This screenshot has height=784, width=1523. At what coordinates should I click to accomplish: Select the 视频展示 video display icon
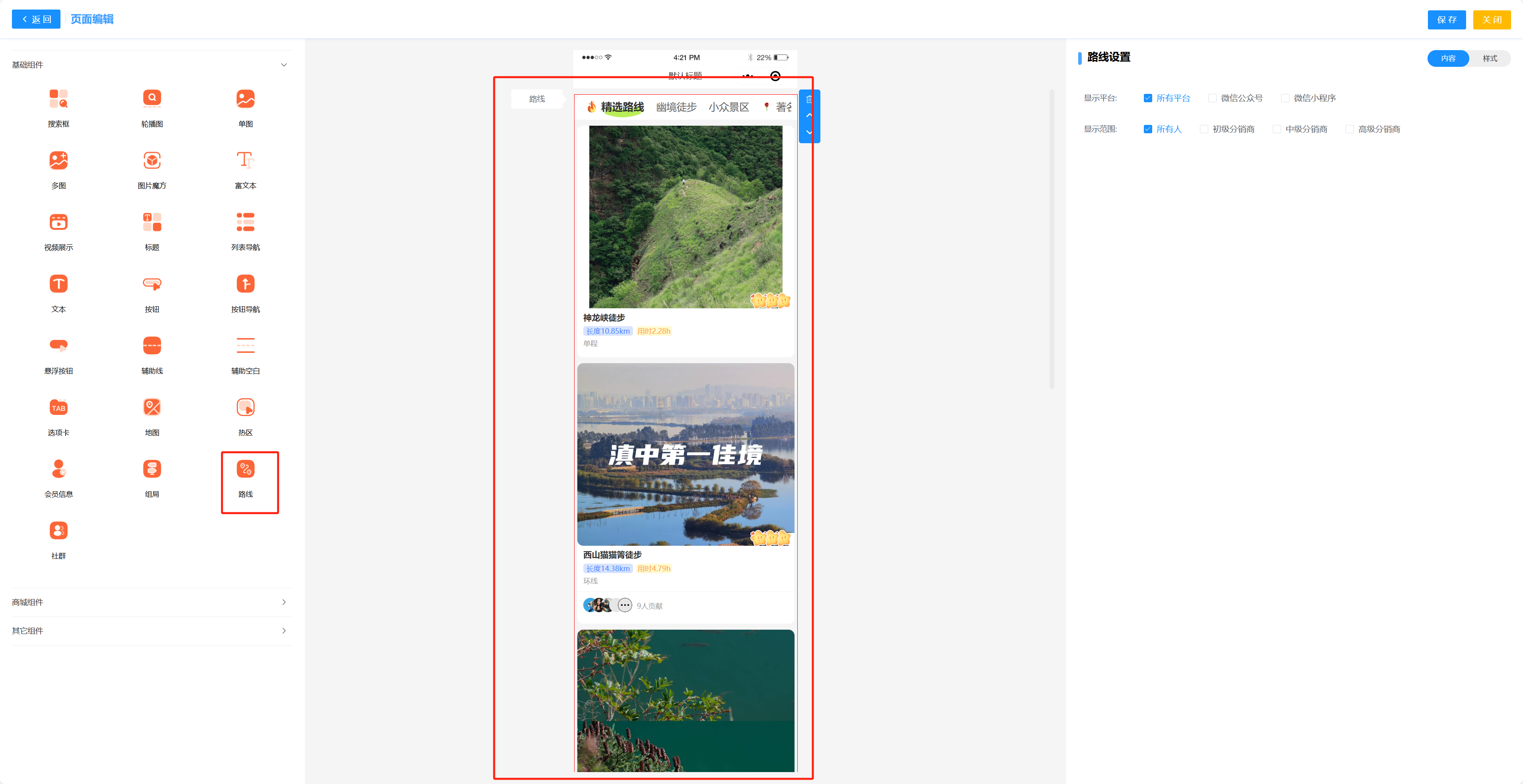click(x=58, y=222)
